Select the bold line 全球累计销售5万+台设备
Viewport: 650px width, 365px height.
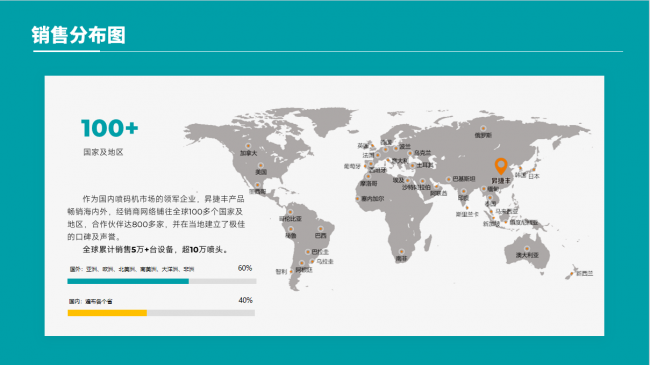[x=128, y=250]
